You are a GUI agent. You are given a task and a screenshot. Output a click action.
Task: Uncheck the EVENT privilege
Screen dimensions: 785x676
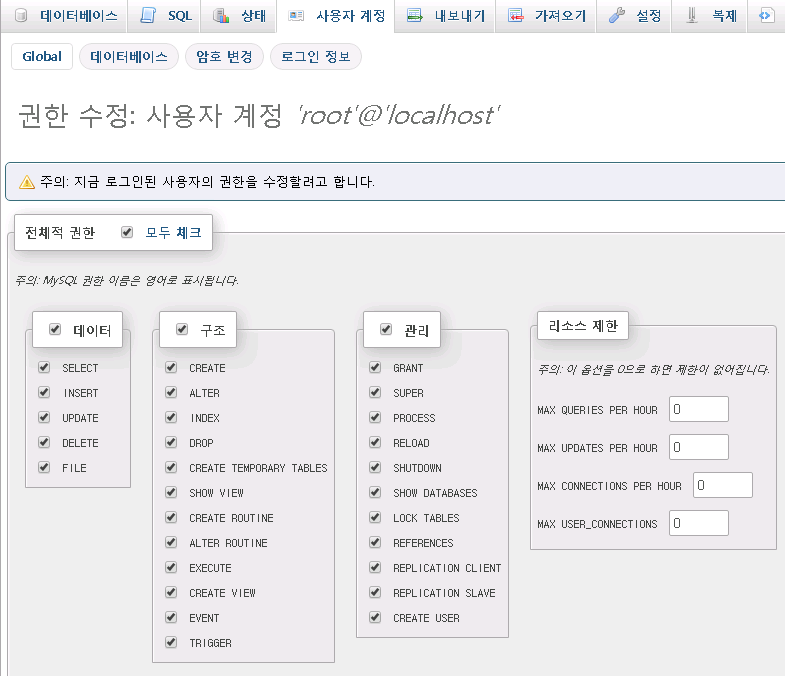(x=171, y=617)
